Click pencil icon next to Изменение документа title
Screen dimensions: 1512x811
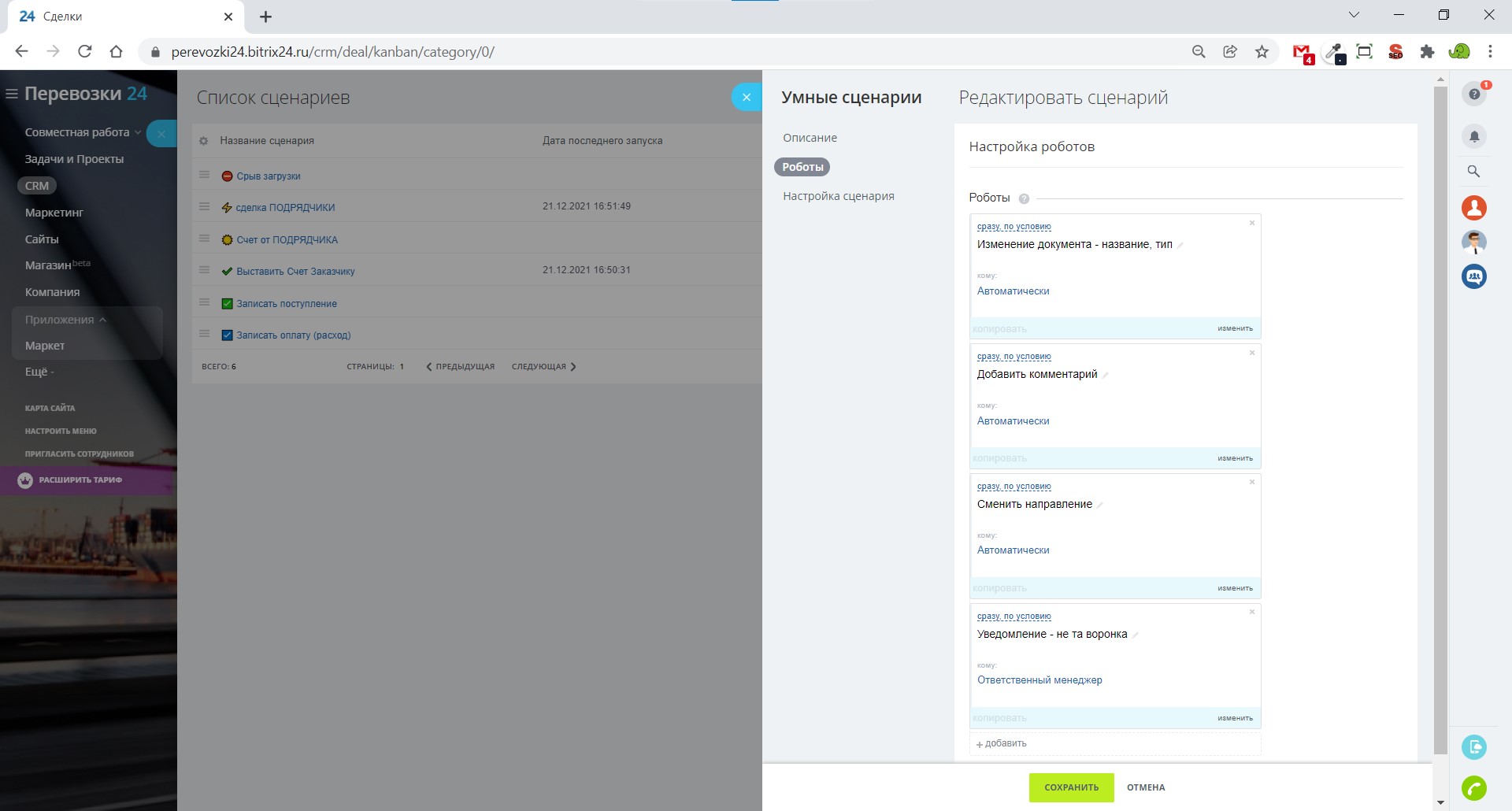[1180, 245]
